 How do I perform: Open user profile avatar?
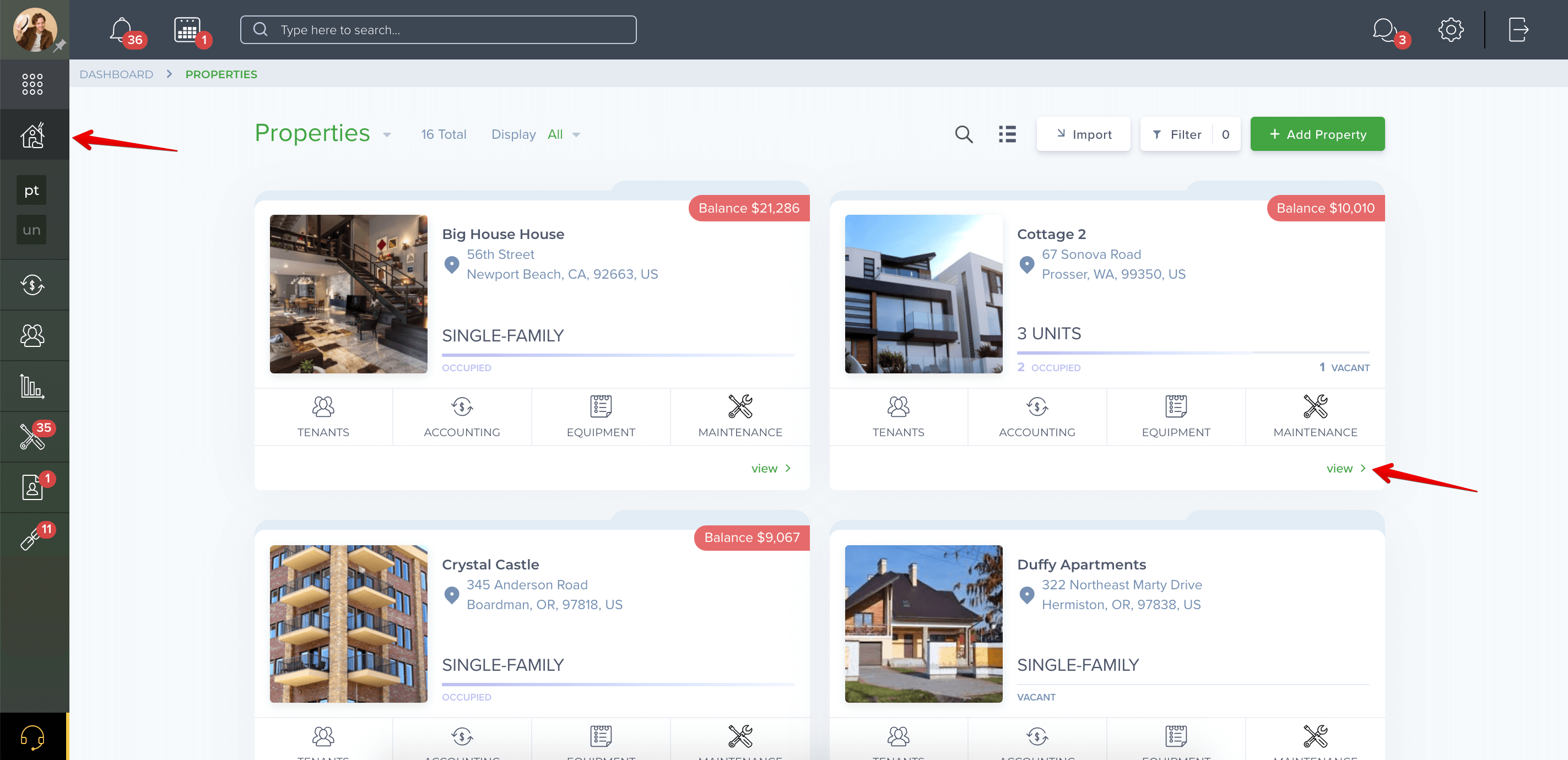point(35,29)
